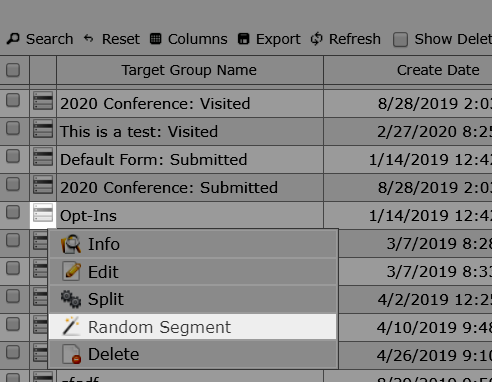The image size is (492, 382).
Task: Sort by Target Group Name column header
Action: 189,70
